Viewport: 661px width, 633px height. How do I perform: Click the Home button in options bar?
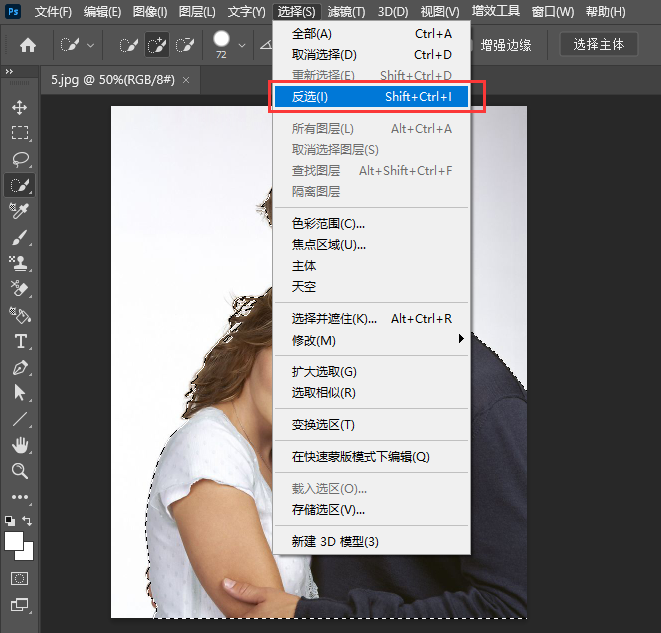click(x=28, y=45)
